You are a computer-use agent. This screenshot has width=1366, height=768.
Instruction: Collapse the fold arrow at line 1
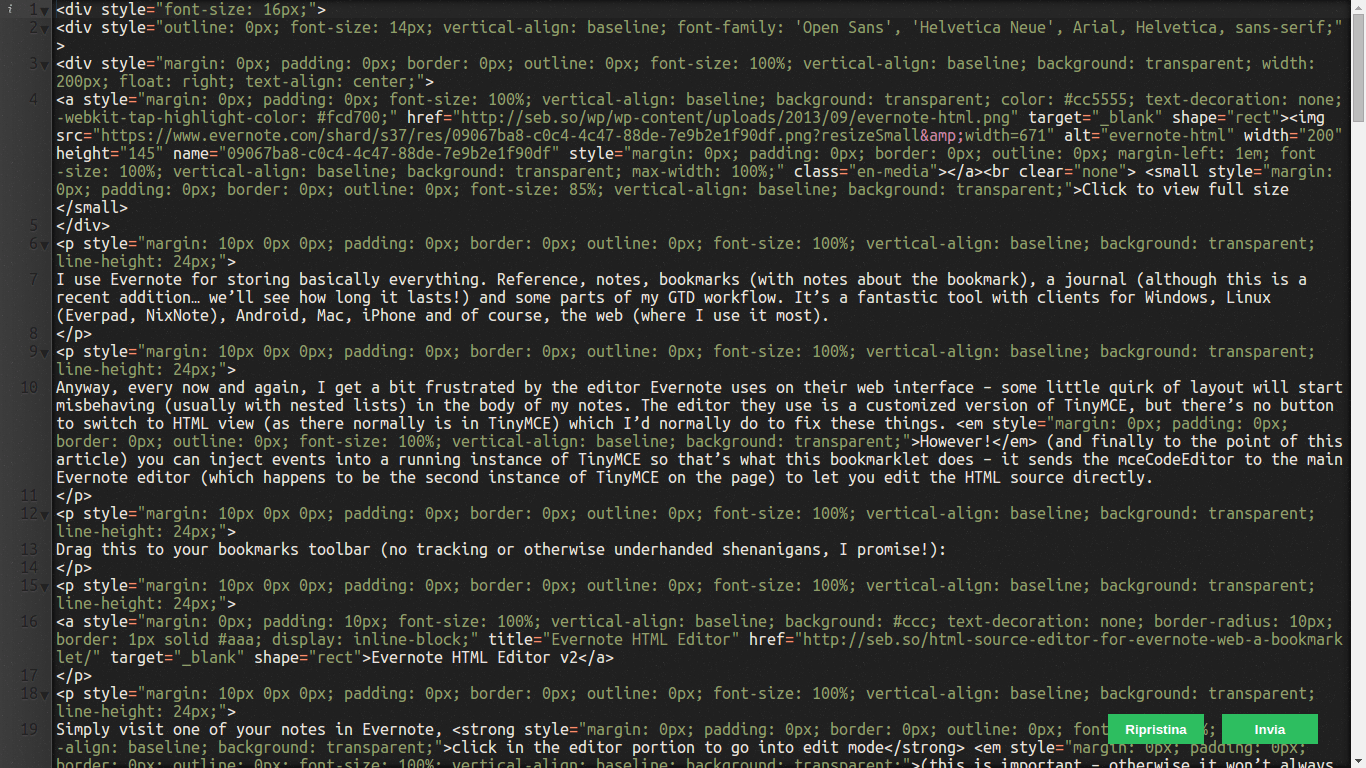(x=45, y=10)
